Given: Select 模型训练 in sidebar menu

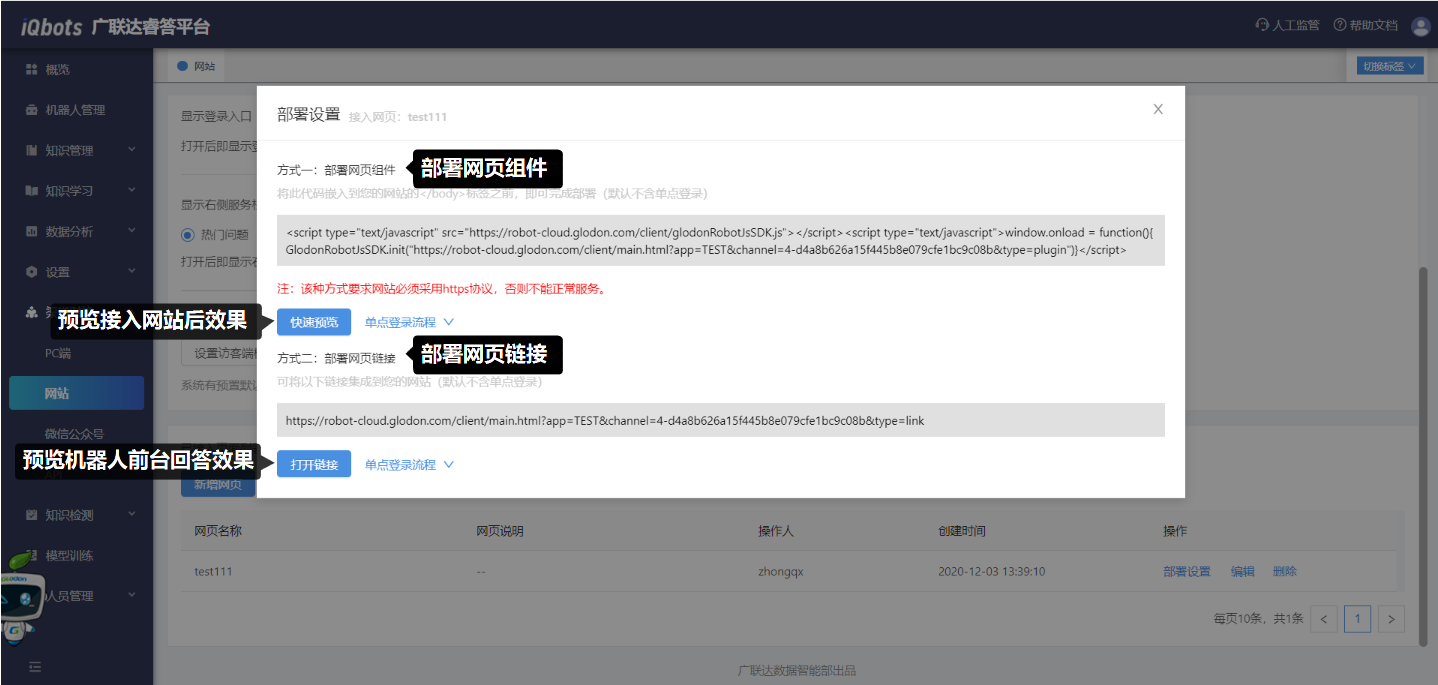Looking at the screenshot, I should point(69,556).
